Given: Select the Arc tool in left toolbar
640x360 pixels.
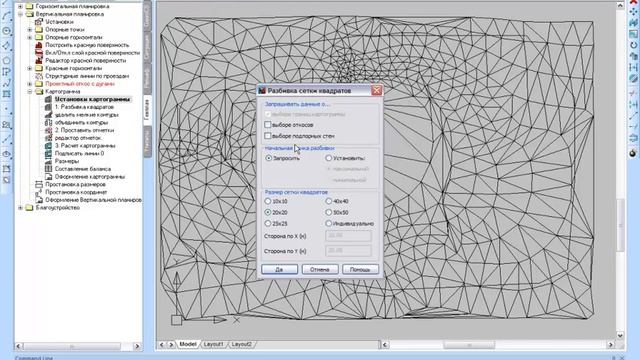Looking at the screenshot, I should [x=6, y=16].
